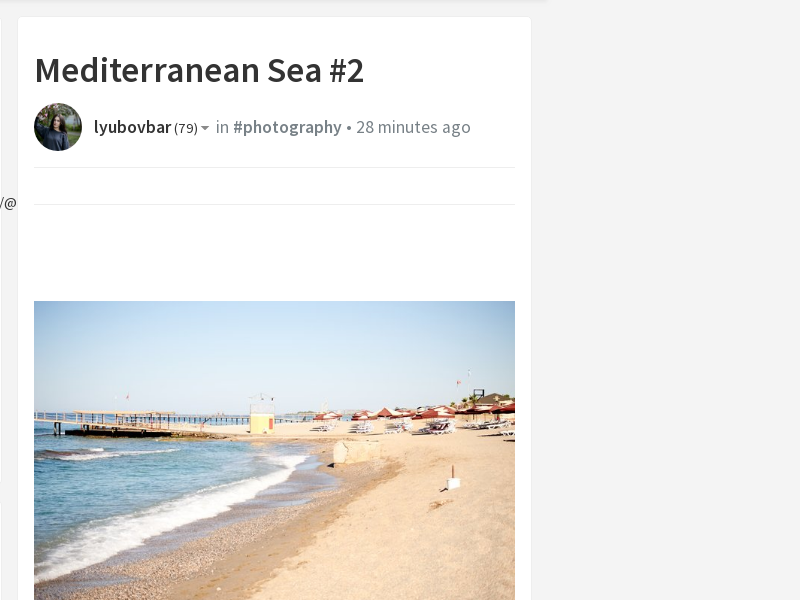
Task: Click the partial "/@" text at left edge
Action: [x=8, y=203]
